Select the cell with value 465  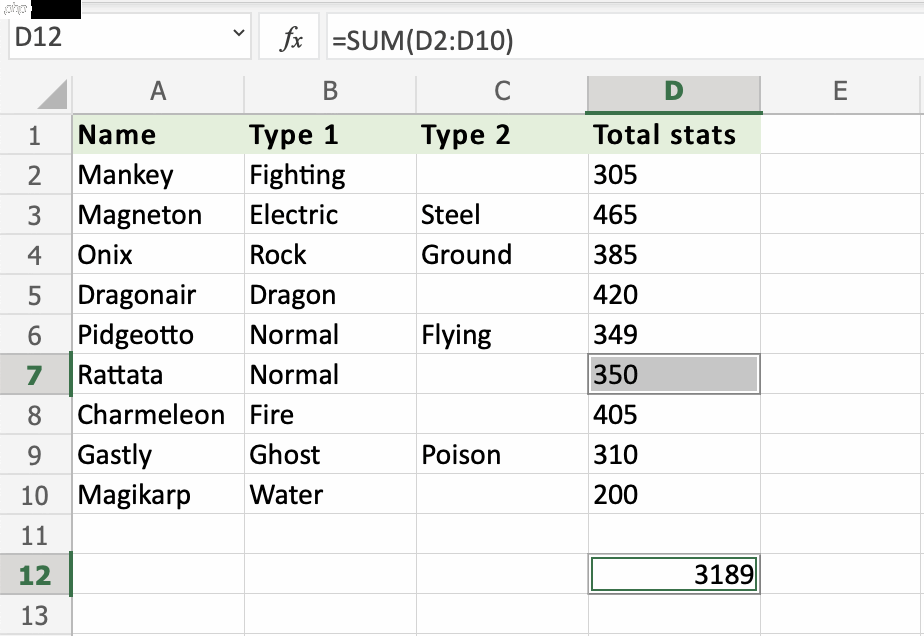point(674,215)
